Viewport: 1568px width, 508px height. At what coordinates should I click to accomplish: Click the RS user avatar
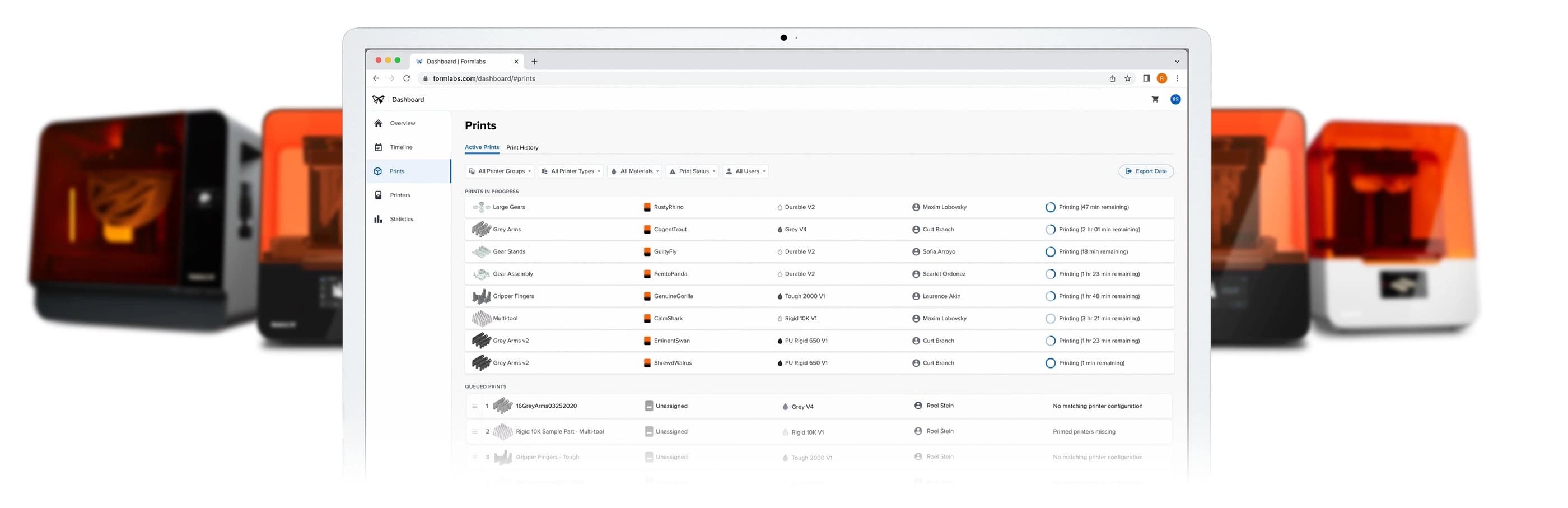pos(1175,99)
